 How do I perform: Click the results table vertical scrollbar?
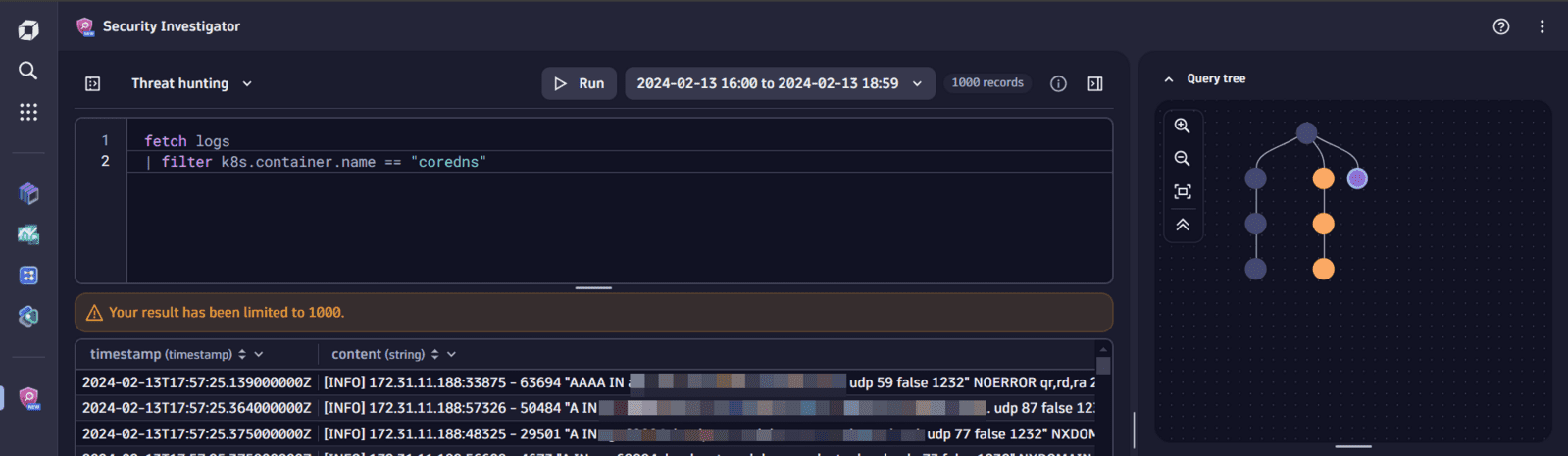[x=1103, y=366]
